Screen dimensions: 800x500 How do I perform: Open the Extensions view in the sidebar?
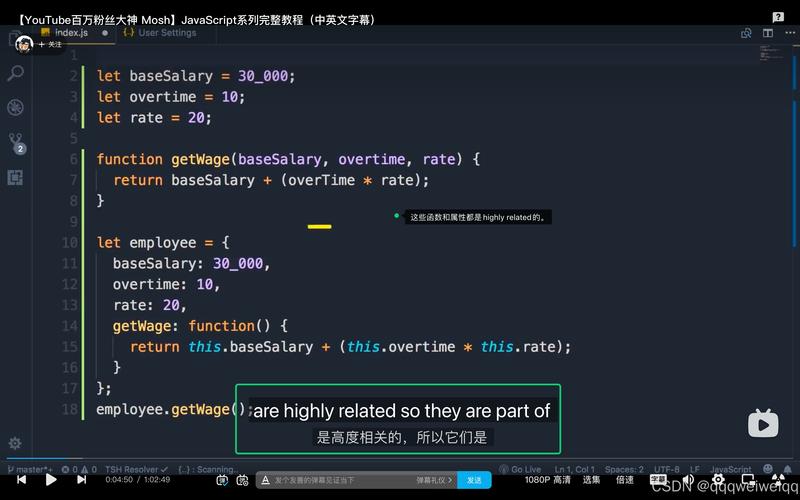15,177
